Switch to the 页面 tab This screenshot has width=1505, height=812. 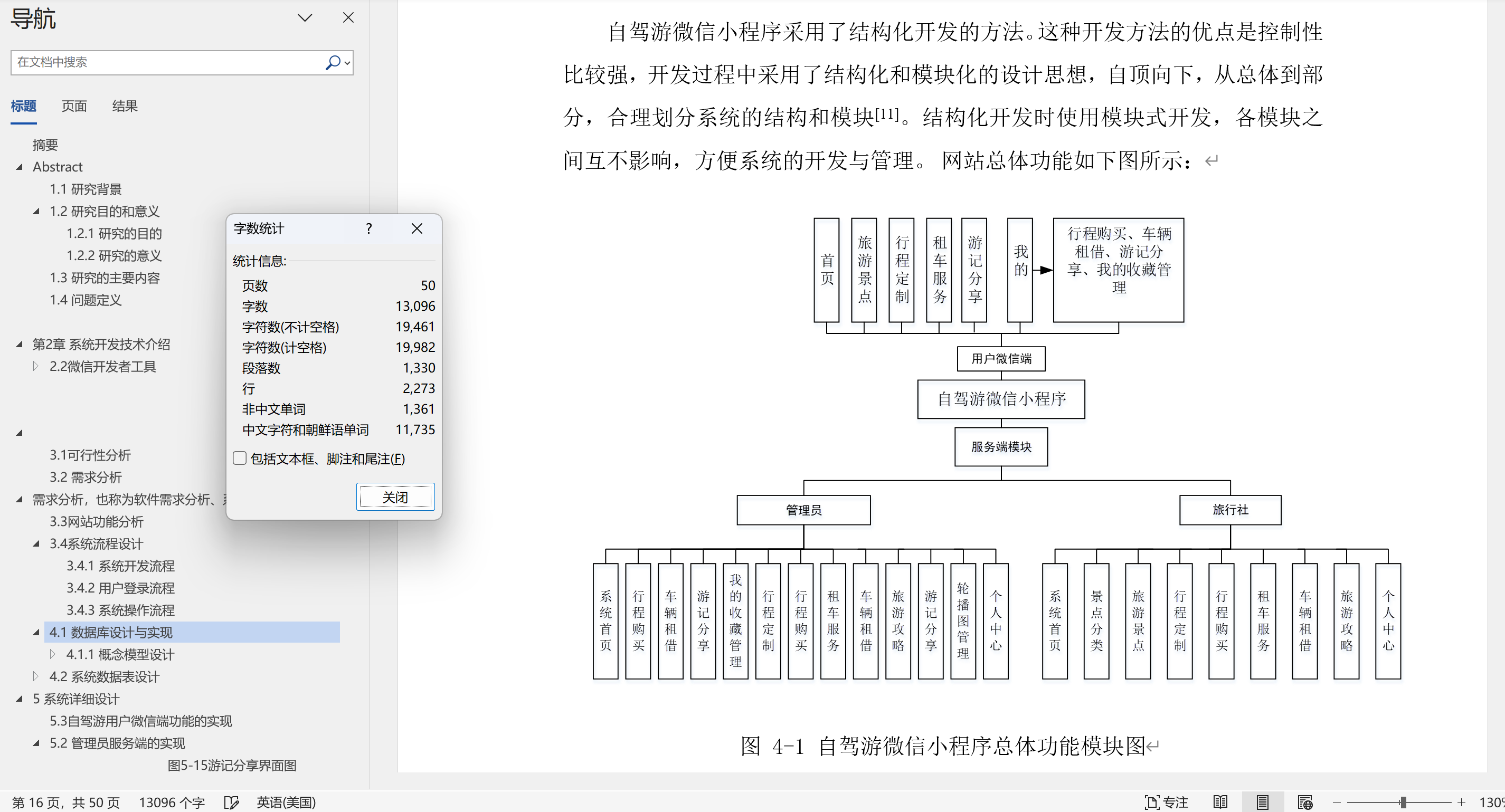74,106
